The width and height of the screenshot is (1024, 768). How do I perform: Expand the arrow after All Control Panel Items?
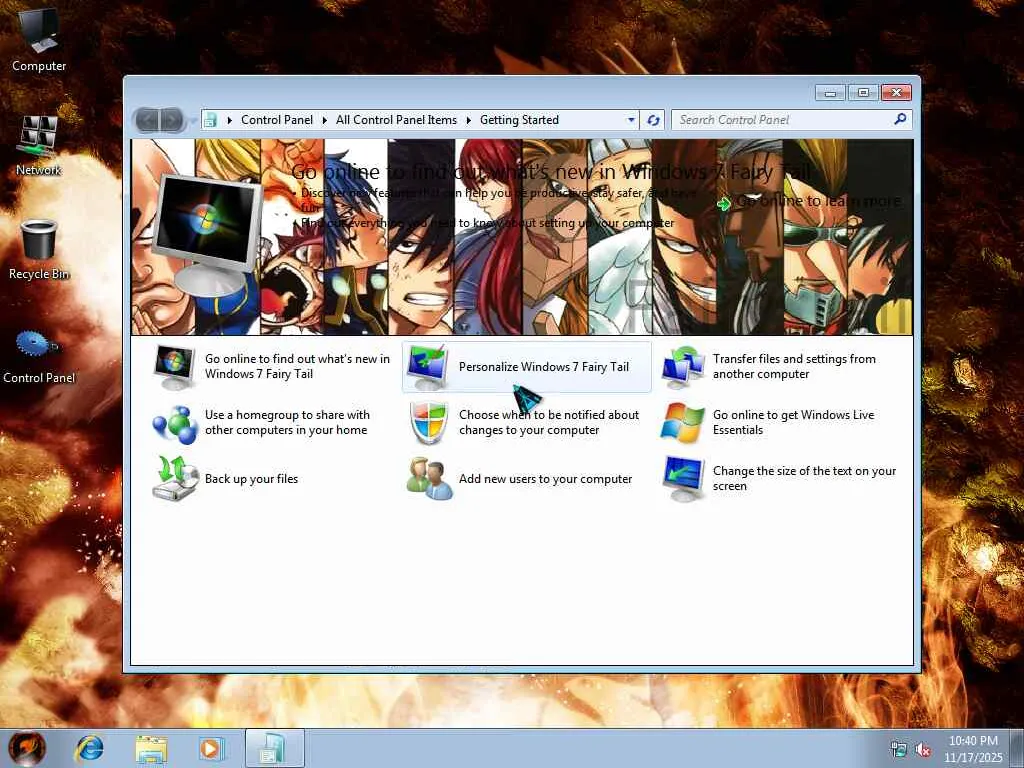point(468,120)
